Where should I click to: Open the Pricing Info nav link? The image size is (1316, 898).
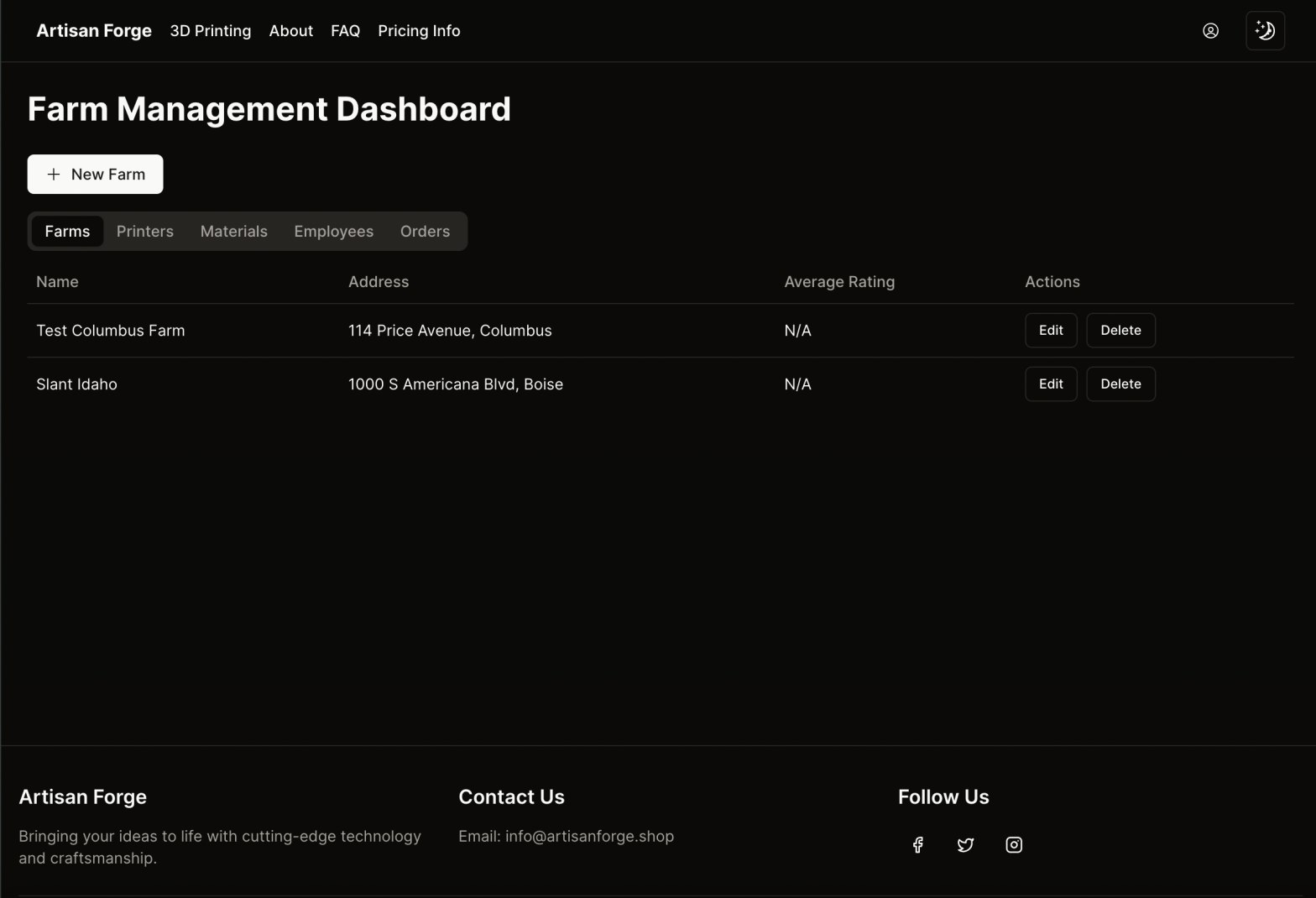pyautogui.click(x=419, y=31)
